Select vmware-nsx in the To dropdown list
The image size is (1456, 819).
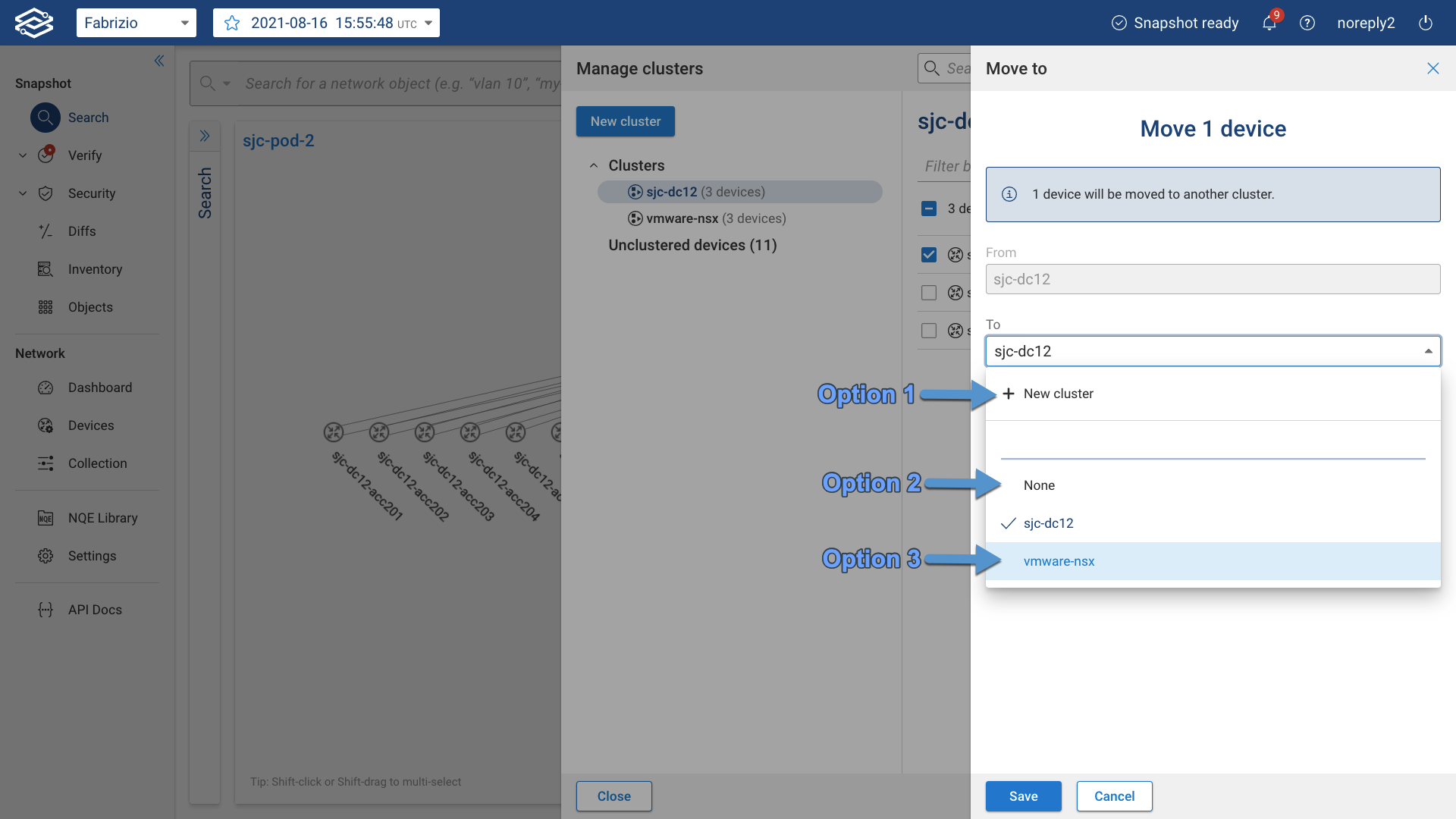[x=1059, y=561]
